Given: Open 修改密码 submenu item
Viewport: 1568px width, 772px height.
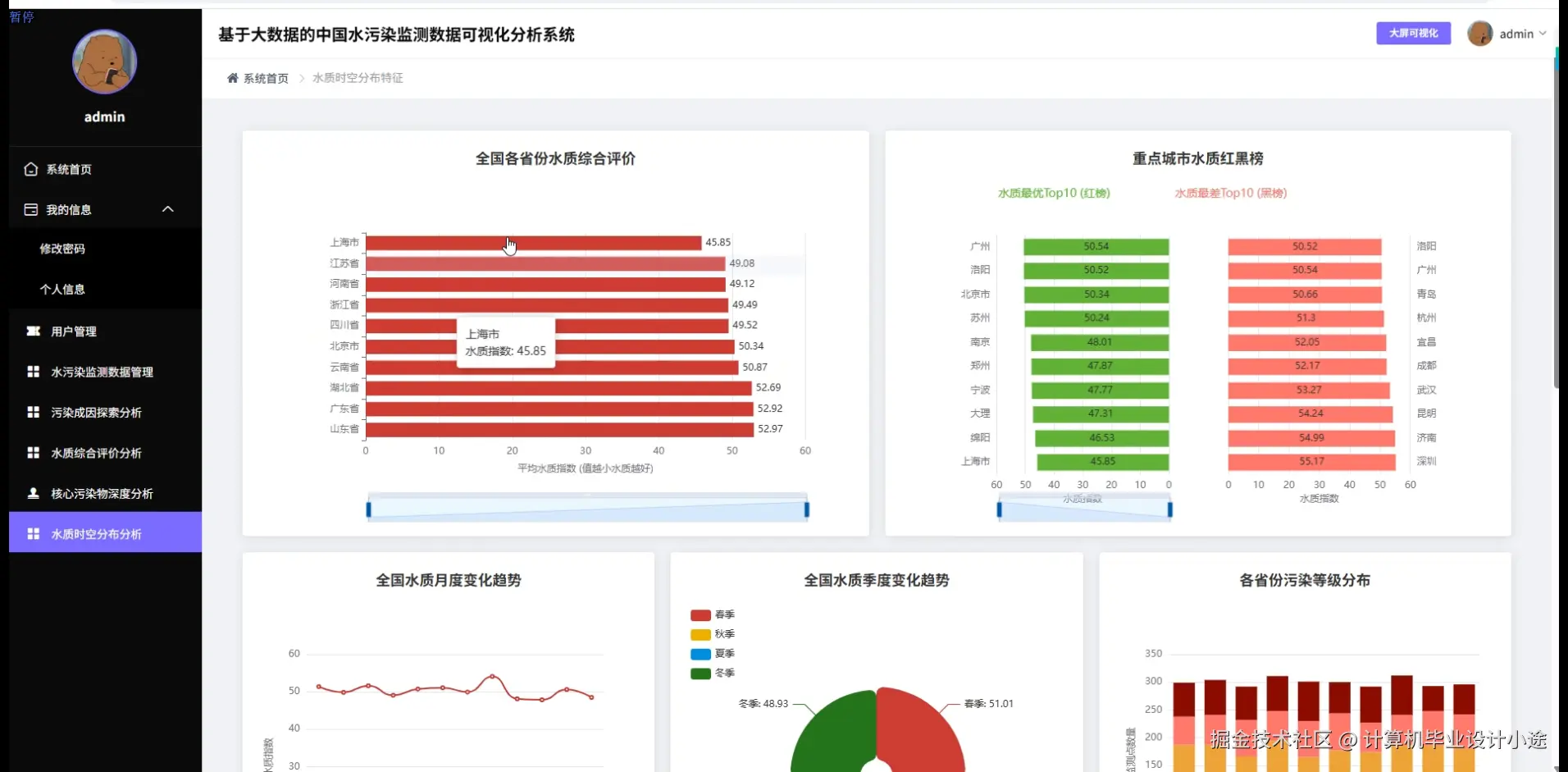Looking at the screenshot, I should [x=105, y=249].
